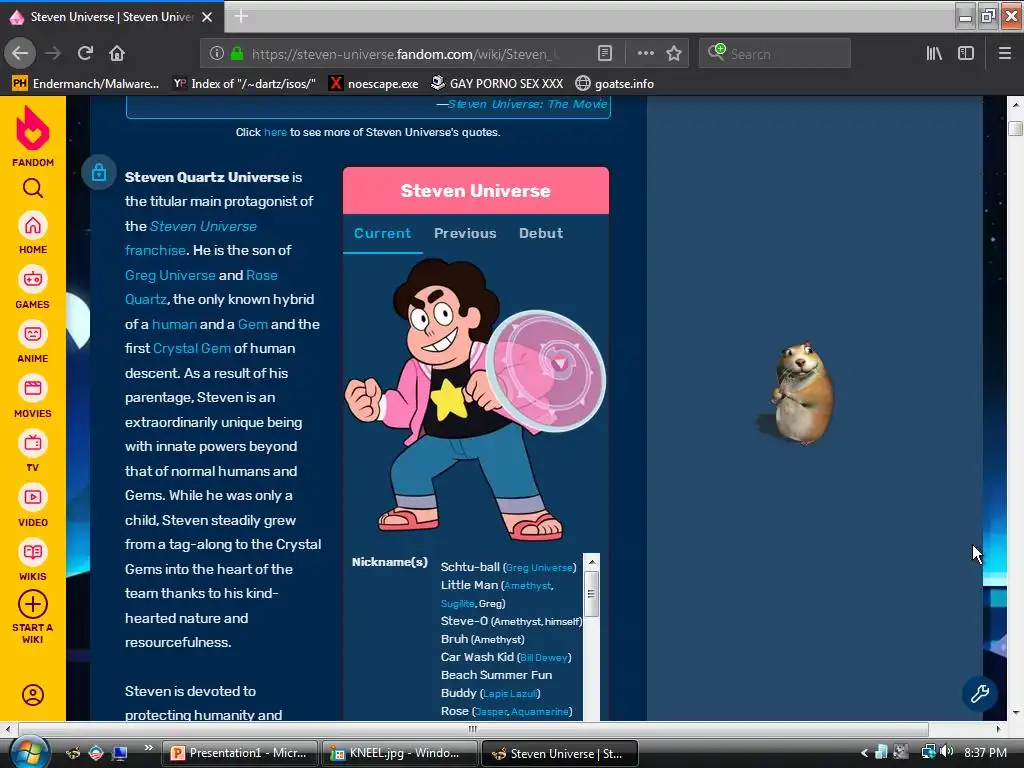Select the Steven Universe browser tab
This screenshot has height=768, width=1024.
click(x=111, y=17)
